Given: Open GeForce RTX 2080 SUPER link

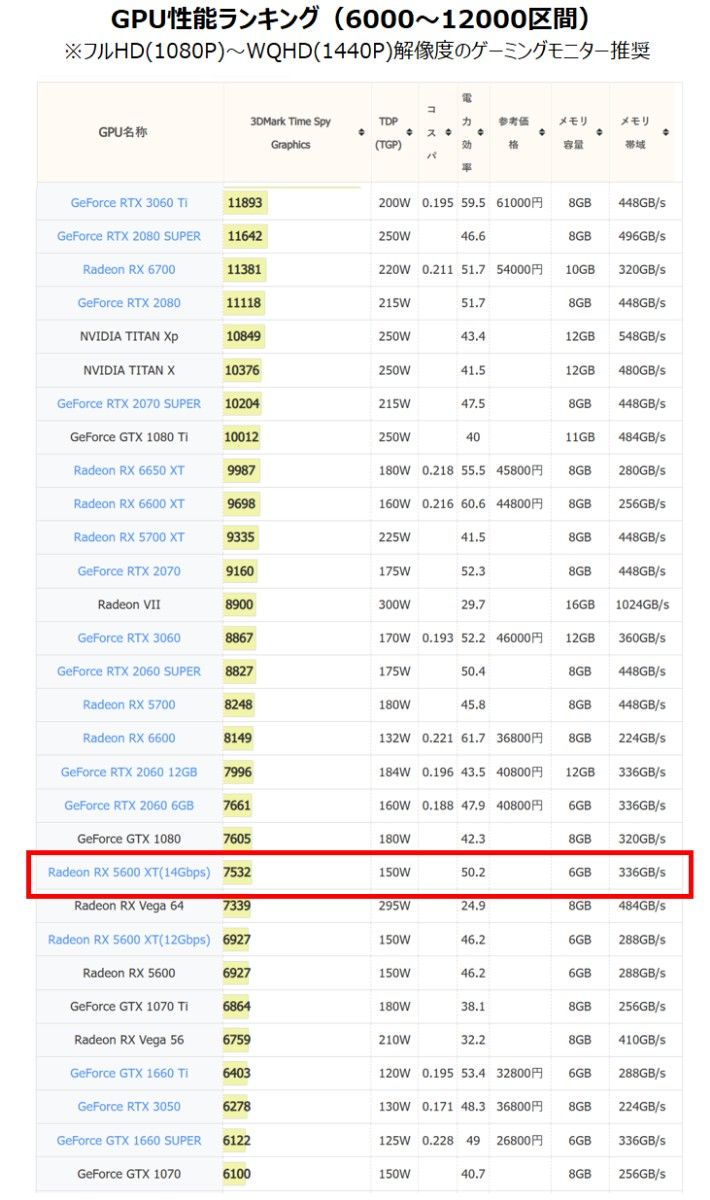Looking at the screenshot, I should 129,236.
